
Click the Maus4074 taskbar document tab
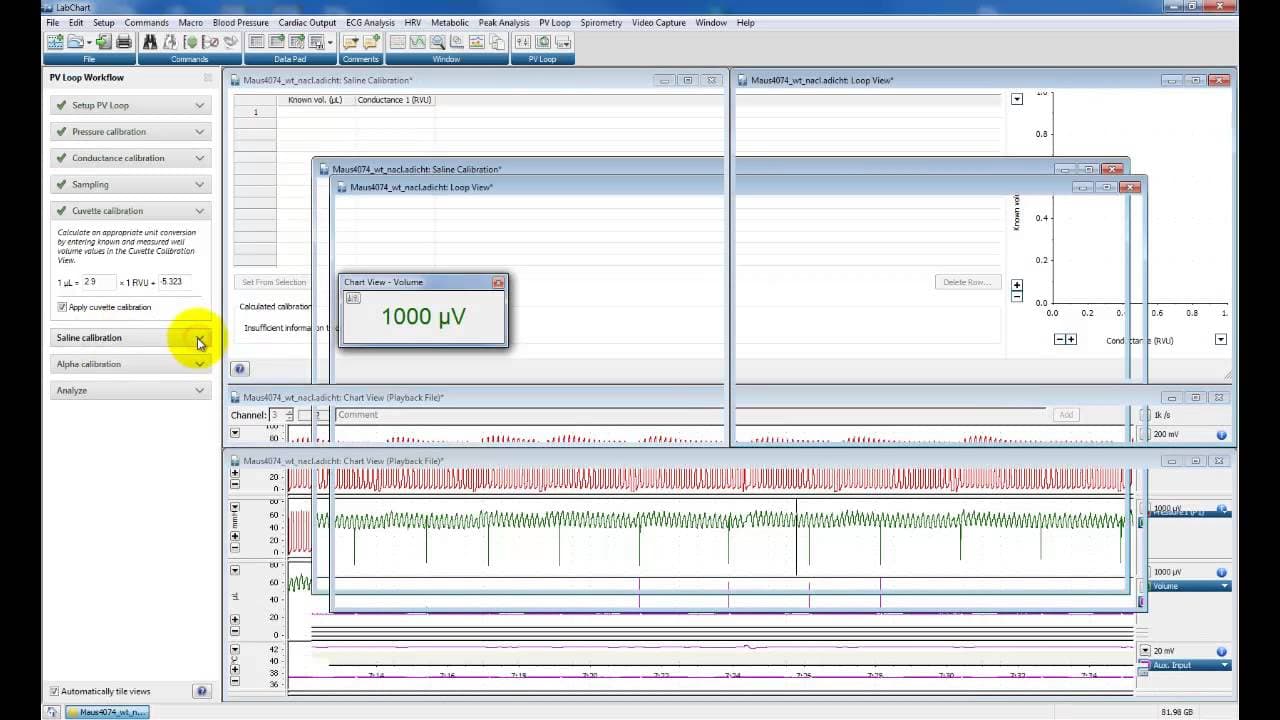pyautogui.click(x=107, y=712)
